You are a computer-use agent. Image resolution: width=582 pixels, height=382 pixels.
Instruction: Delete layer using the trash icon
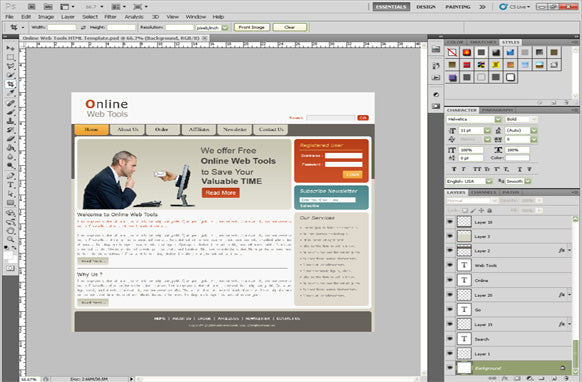pyautogui.click(x=566, y=379)
